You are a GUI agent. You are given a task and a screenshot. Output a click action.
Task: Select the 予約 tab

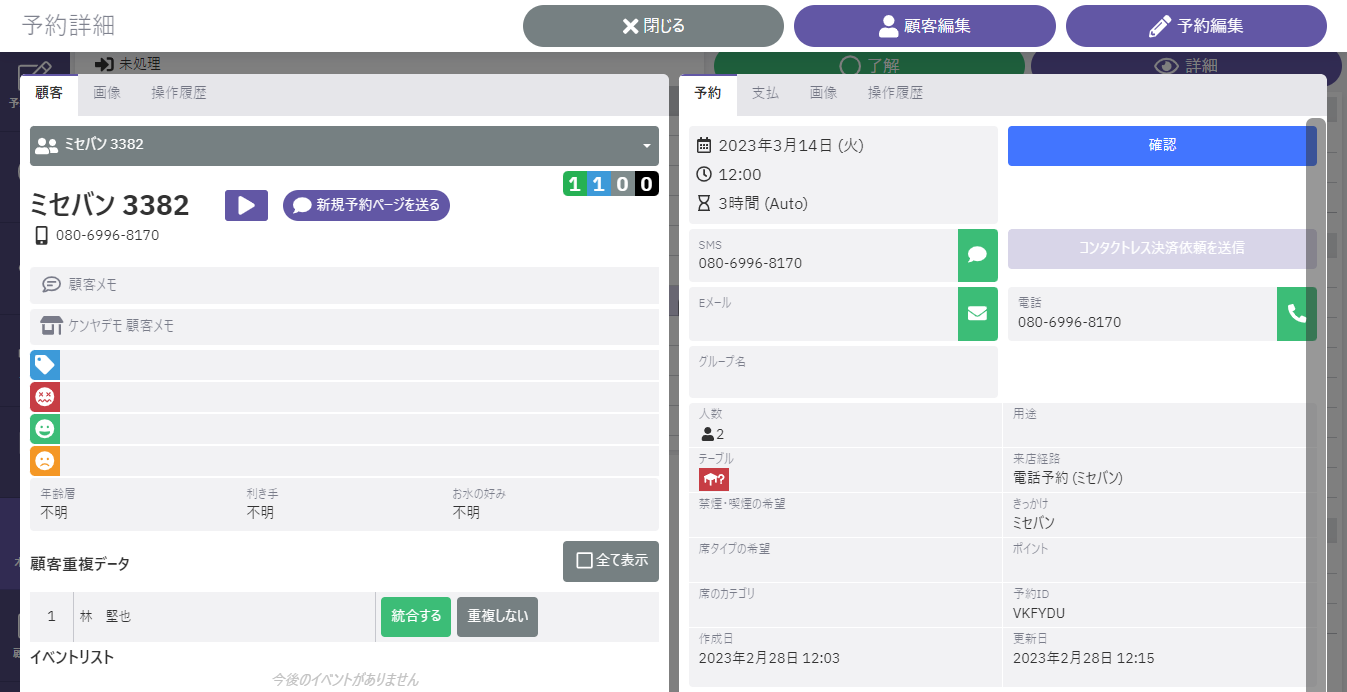(x=708, y=93)
